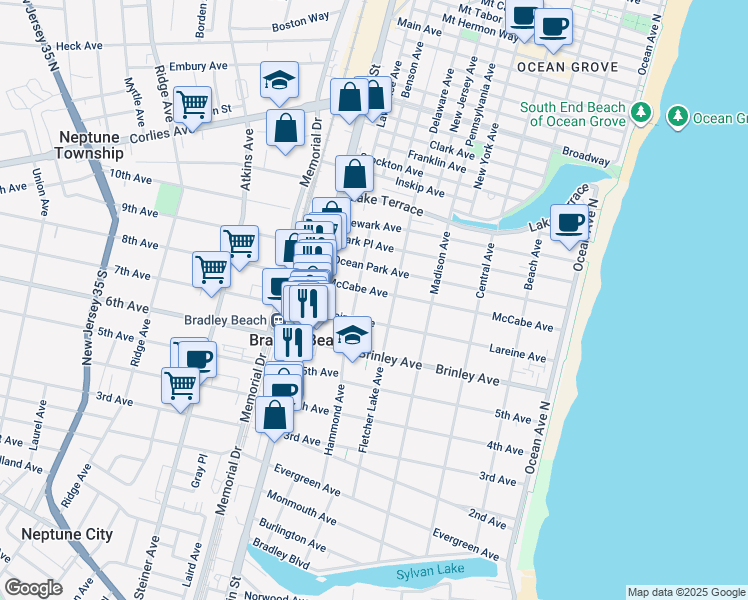Click the 'Myrtle Ave' street label

(x=134, y=102)
